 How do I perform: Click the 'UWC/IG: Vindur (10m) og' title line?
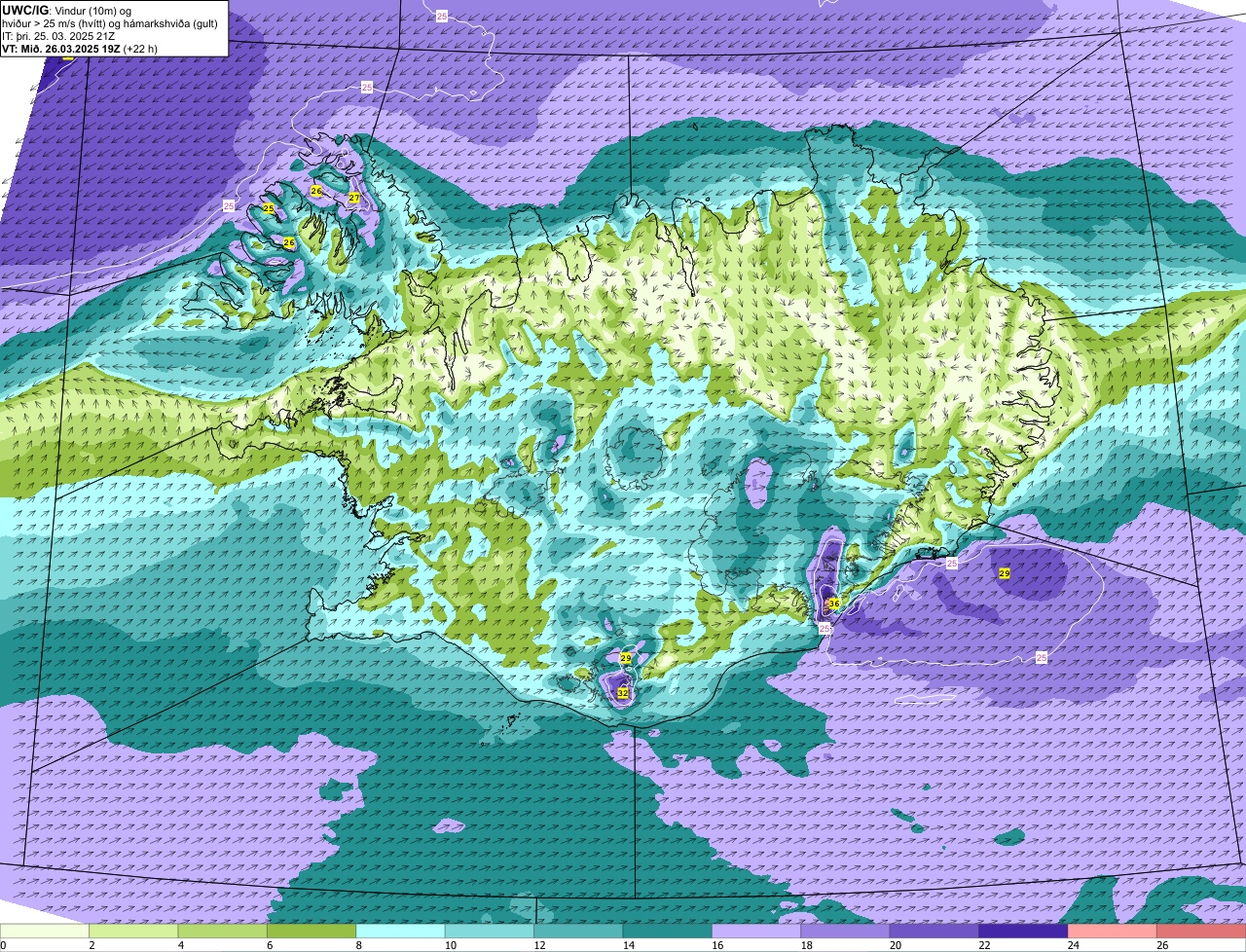tap(67, 10)
